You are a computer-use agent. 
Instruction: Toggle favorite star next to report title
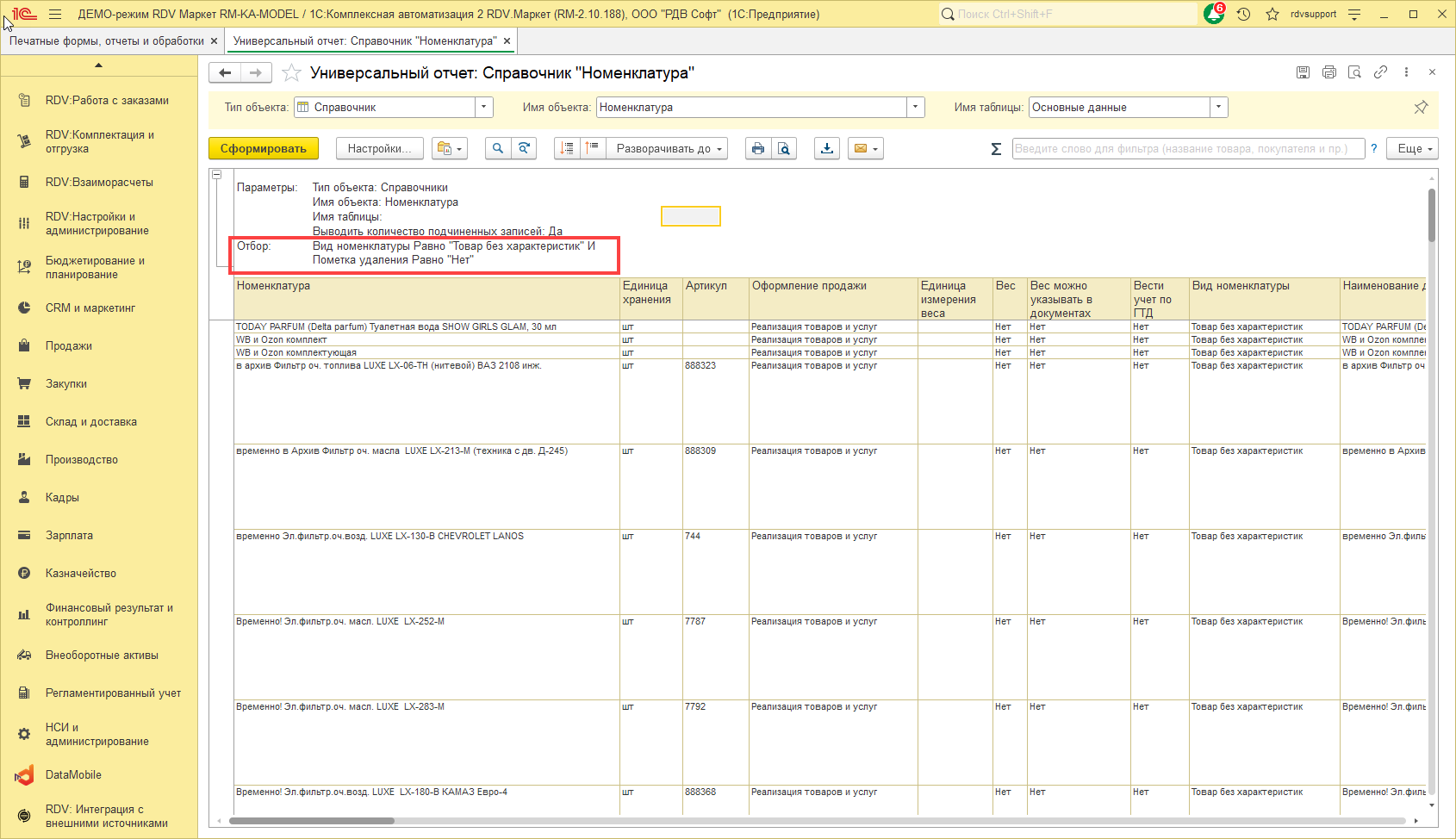pos(292,73)
